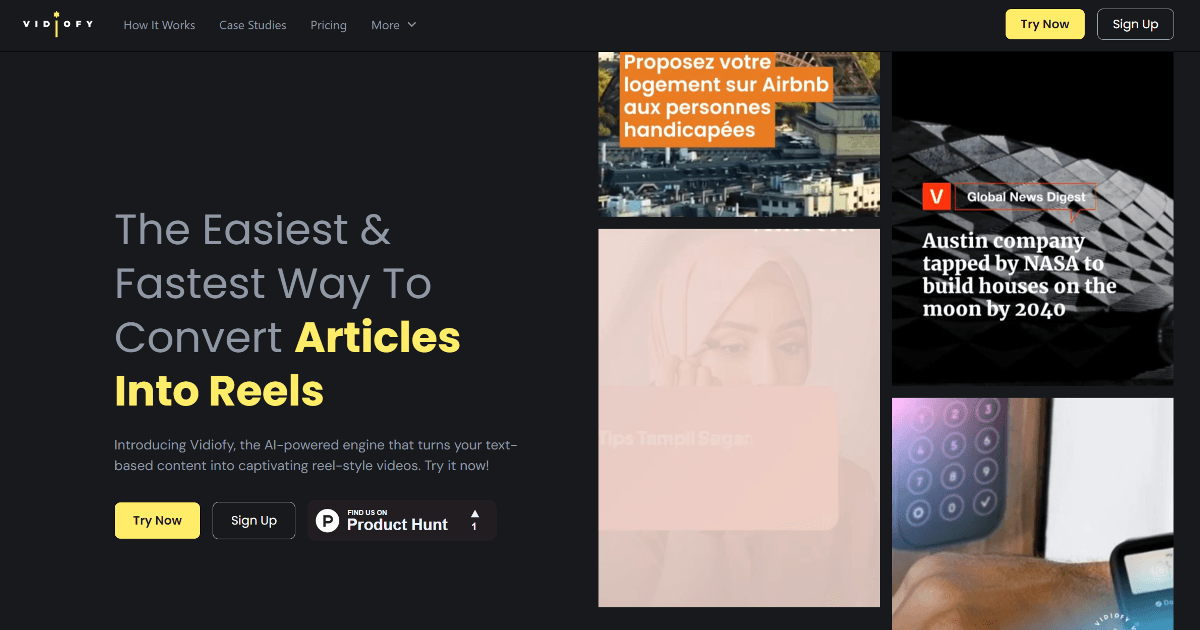This screenshot has height=630, width=1200.
Task: Click "Case Studies" in the navigation
Action: (x=252, y=24)
